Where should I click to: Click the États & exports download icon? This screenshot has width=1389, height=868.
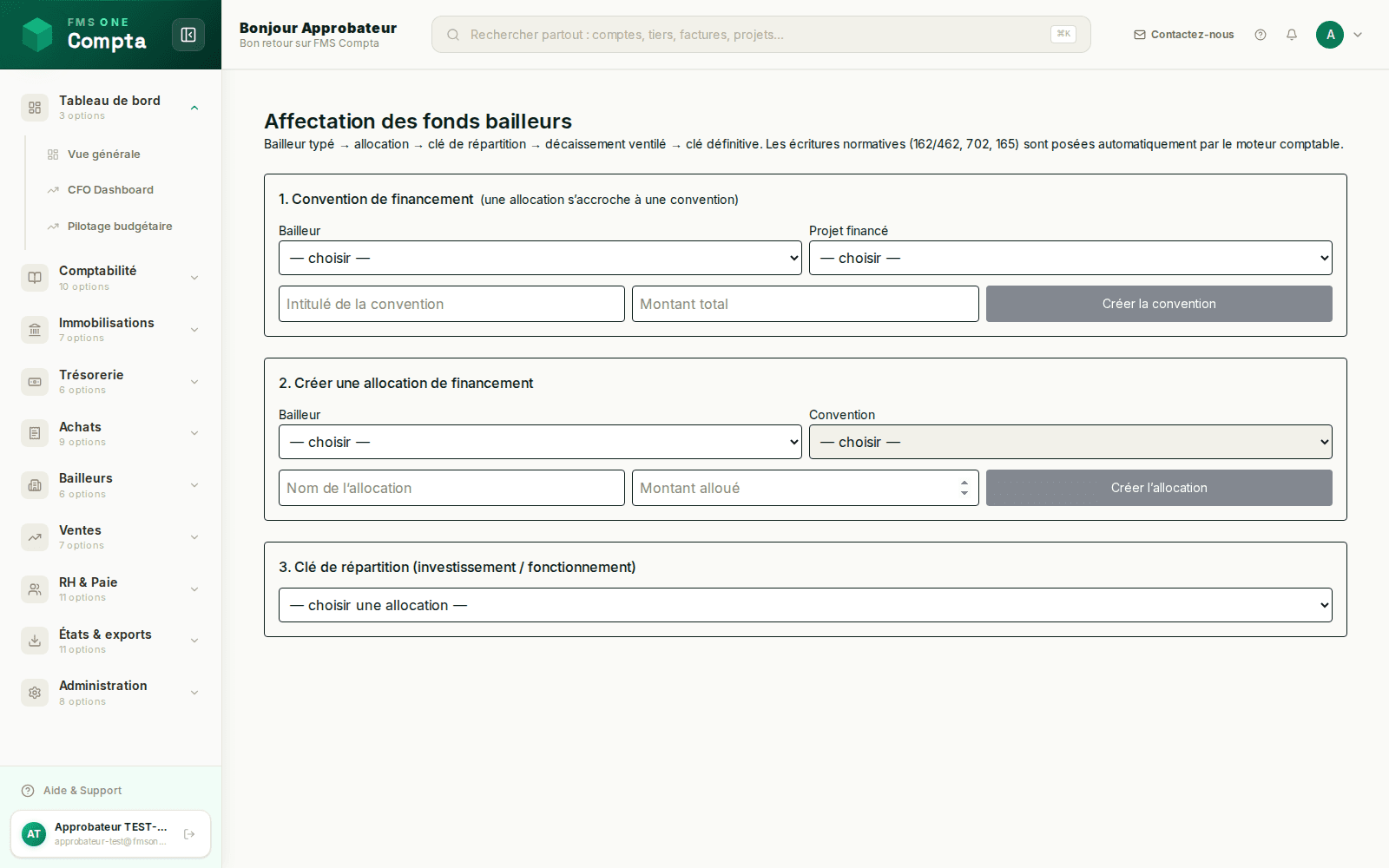tap(35, 641)
